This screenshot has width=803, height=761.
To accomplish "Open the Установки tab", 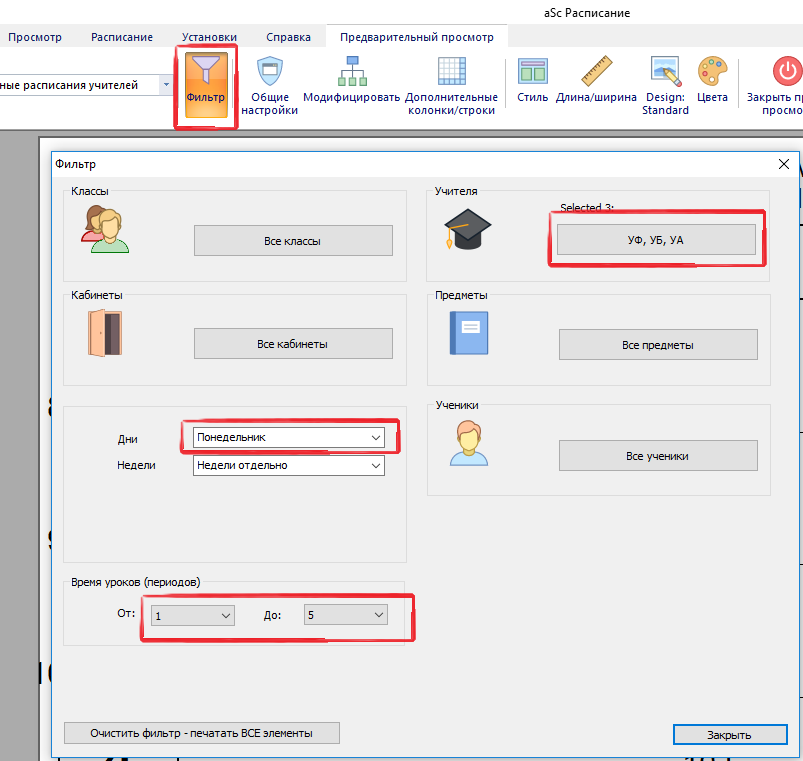I will pos(210,37).
